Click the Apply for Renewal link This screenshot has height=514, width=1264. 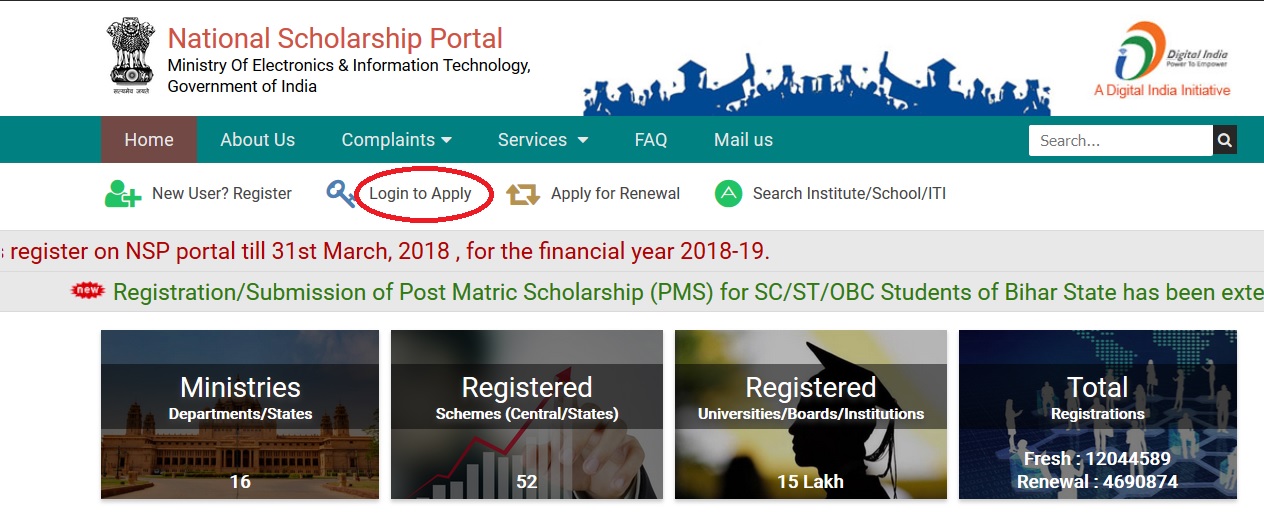point(615,194)
